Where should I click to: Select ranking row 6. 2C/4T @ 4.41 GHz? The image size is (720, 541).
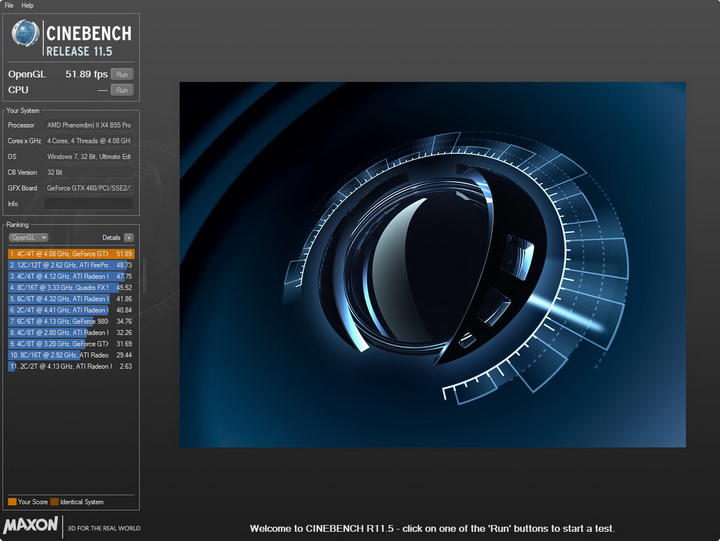71,310
